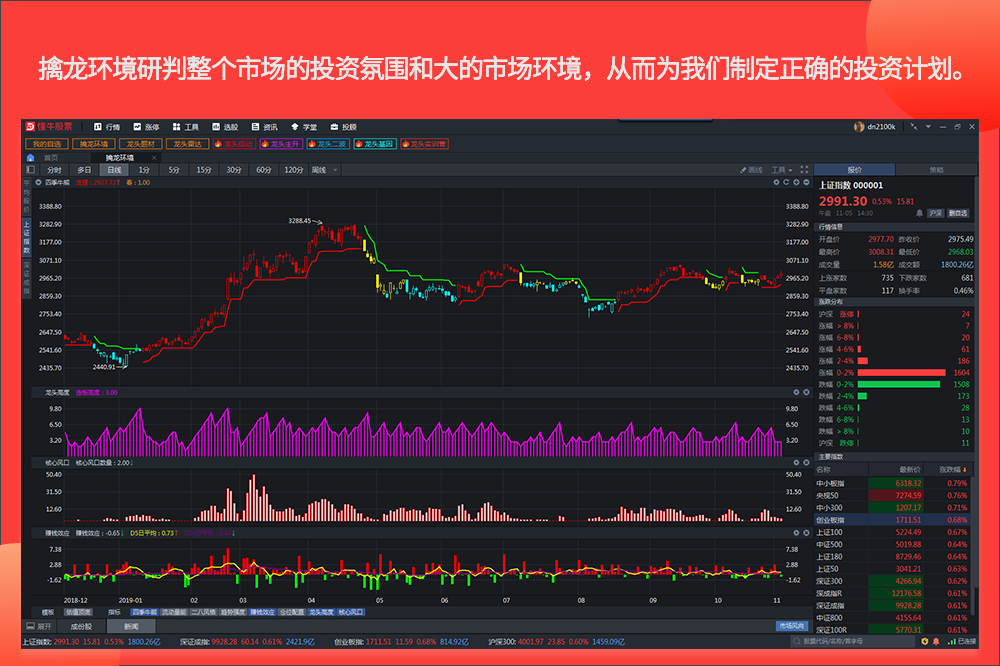Open the 选股 stock picker menu

click(225, 127)
